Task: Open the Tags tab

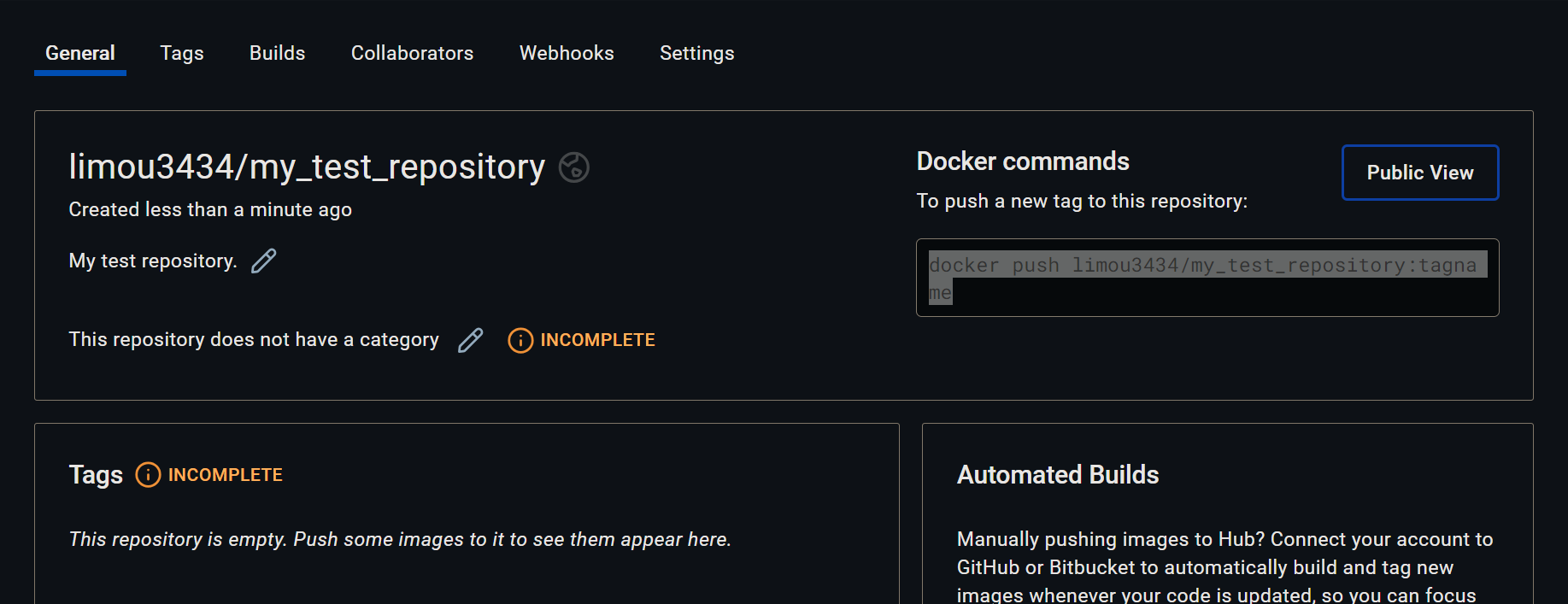Action: tap(182, 53)
